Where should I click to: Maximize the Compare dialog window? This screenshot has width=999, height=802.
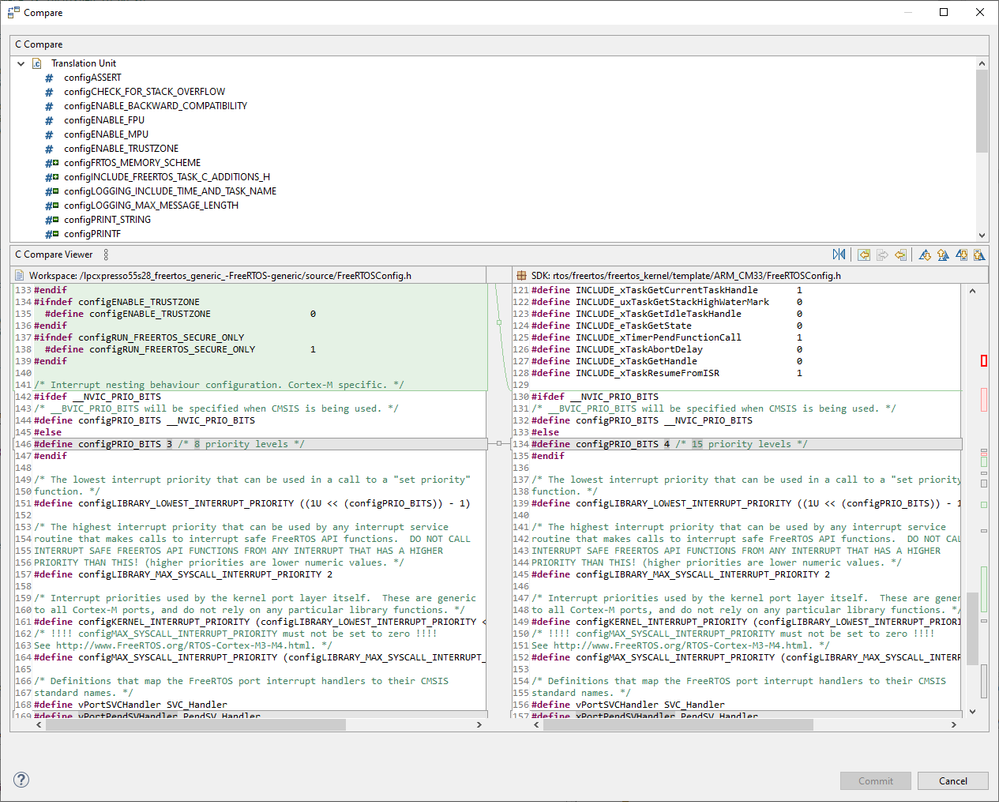(944, 12)
